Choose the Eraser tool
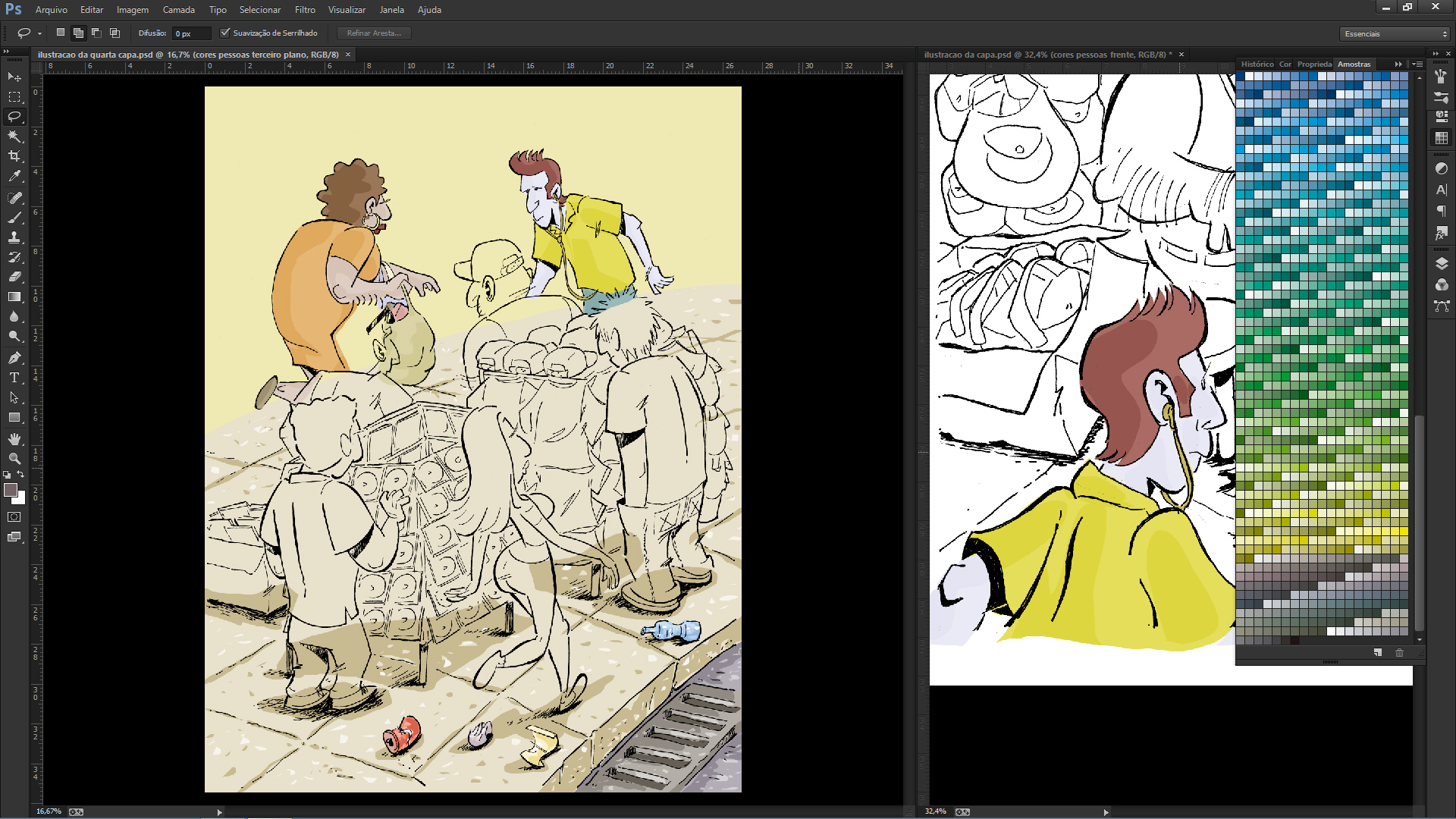Viewport: 1456px width, 819px height. click(x=14, y=277)
